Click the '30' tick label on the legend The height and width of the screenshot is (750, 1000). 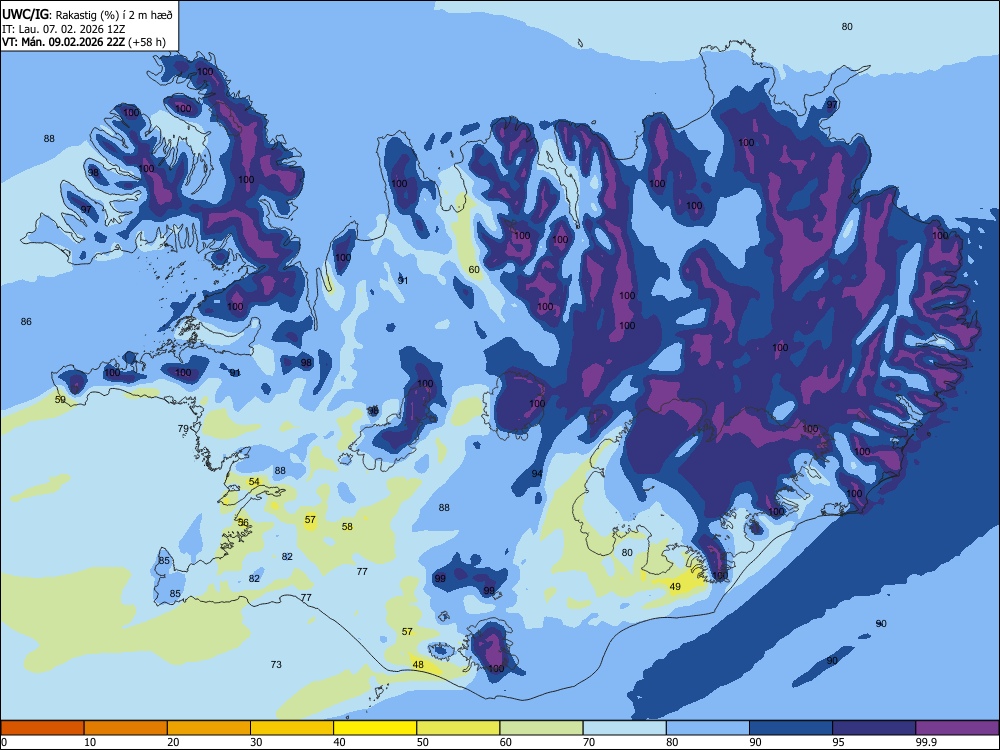tap(256, 742)
